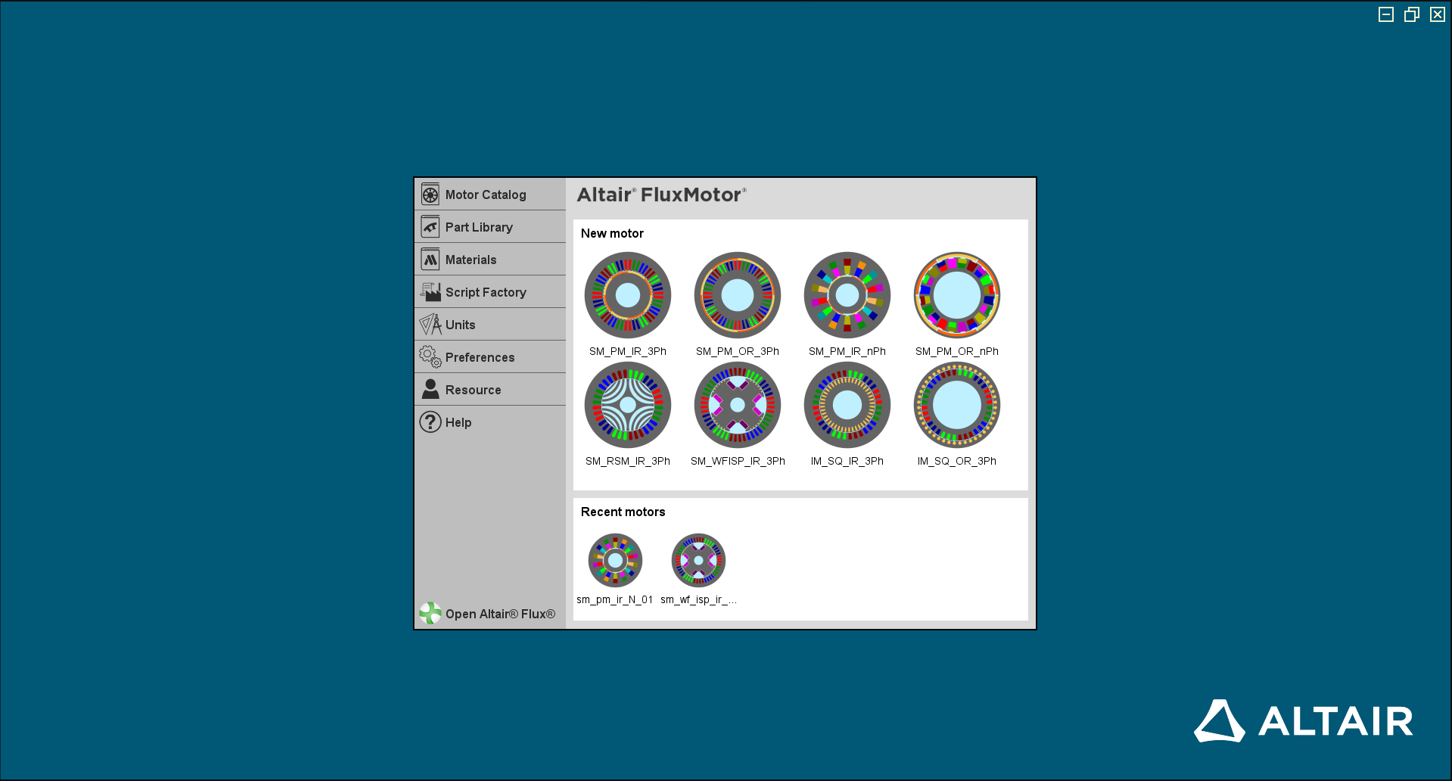Open recent motor sm_pm_ir_N_01
This screenshot has height=783, width=1452.
[x=615, y=561]
